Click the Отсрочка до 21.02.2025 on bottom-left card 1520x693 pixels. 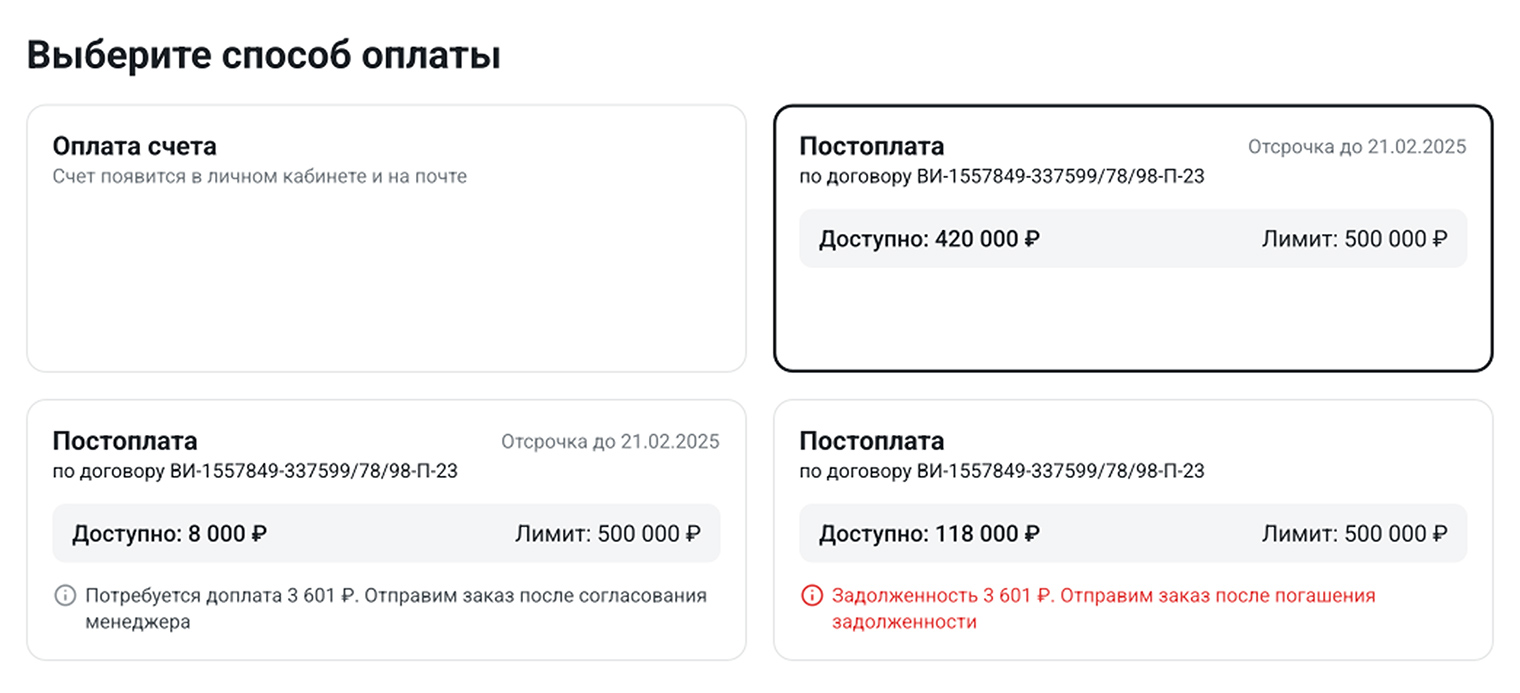pos(609,440)
